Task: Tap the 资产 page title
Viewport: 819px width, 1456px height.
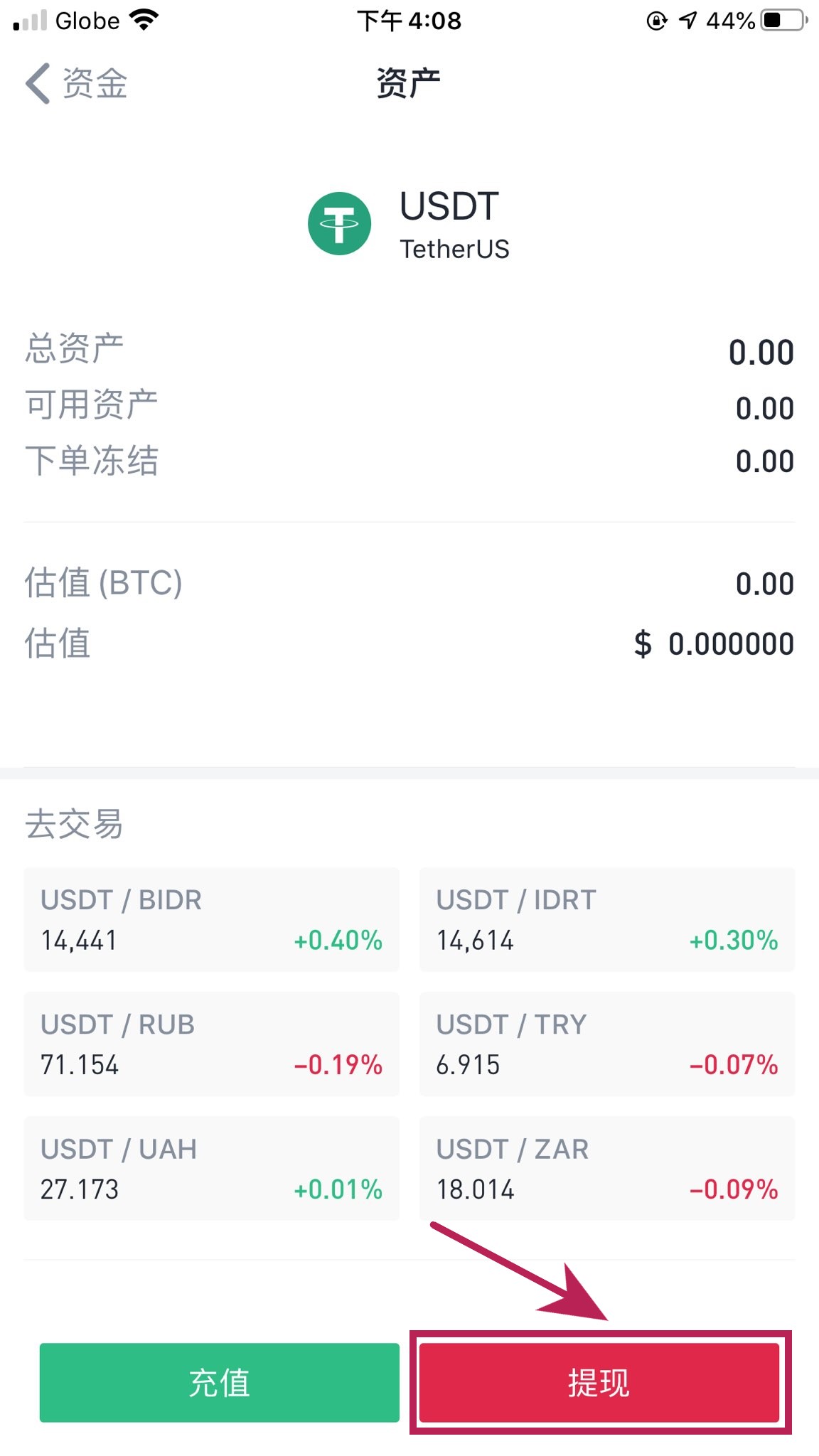Action: [x=409, y=83]
